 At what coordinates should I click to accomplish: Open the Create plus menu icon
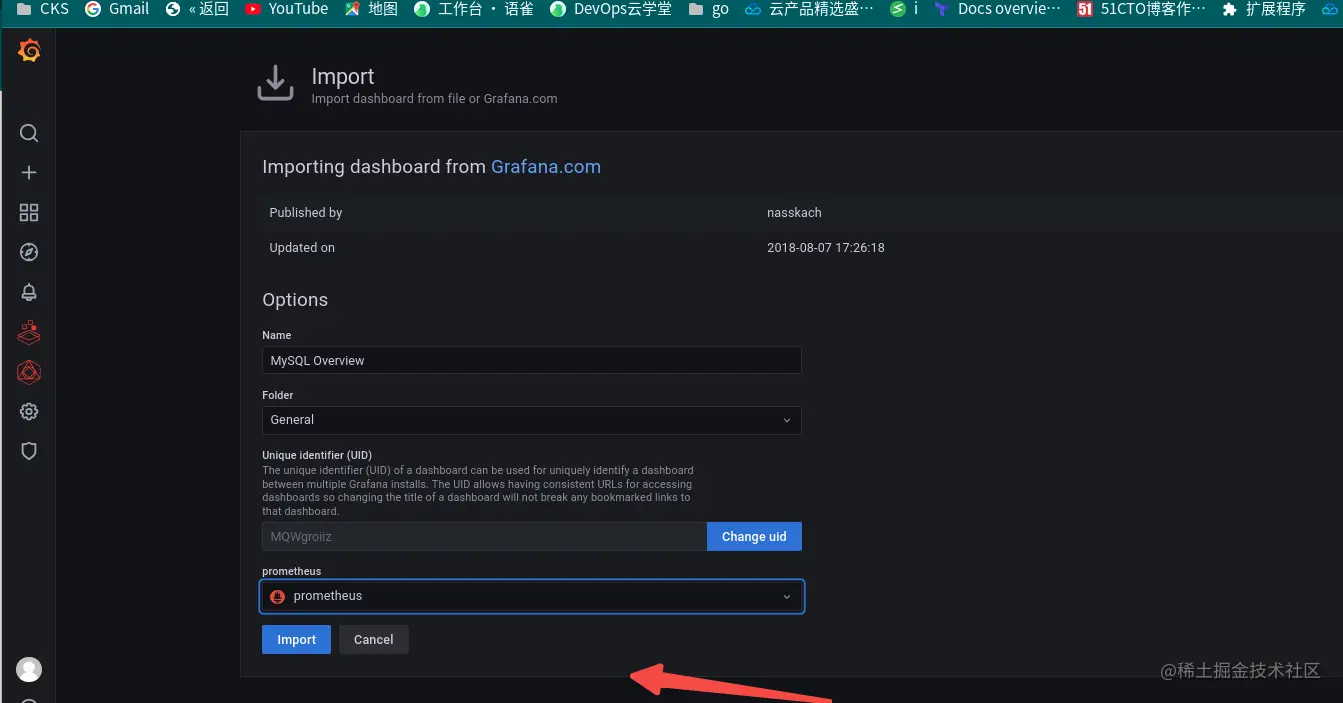click(29, 173)
